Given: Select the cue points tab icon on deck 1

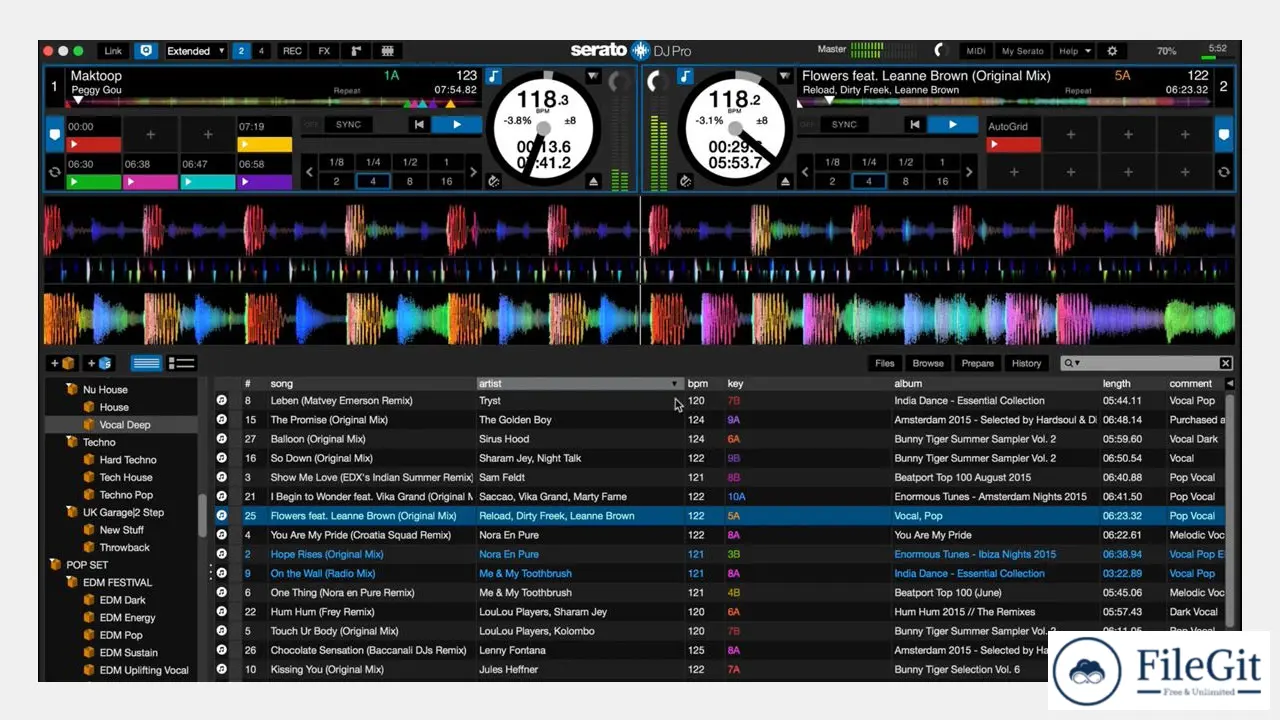Looking at the screenshot, I should pos(54,134).
